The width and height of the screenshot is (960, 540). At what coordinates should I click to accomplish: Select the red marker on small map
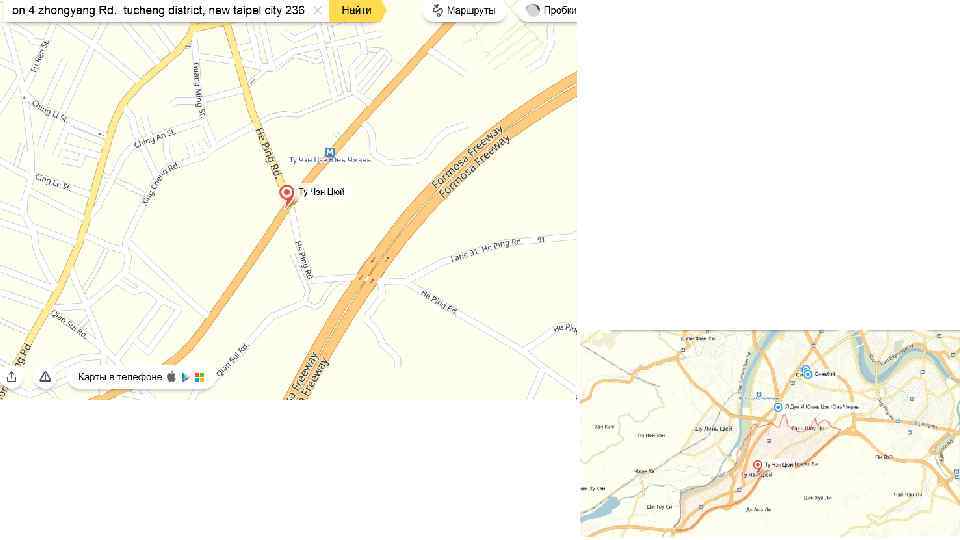[757, 467]
